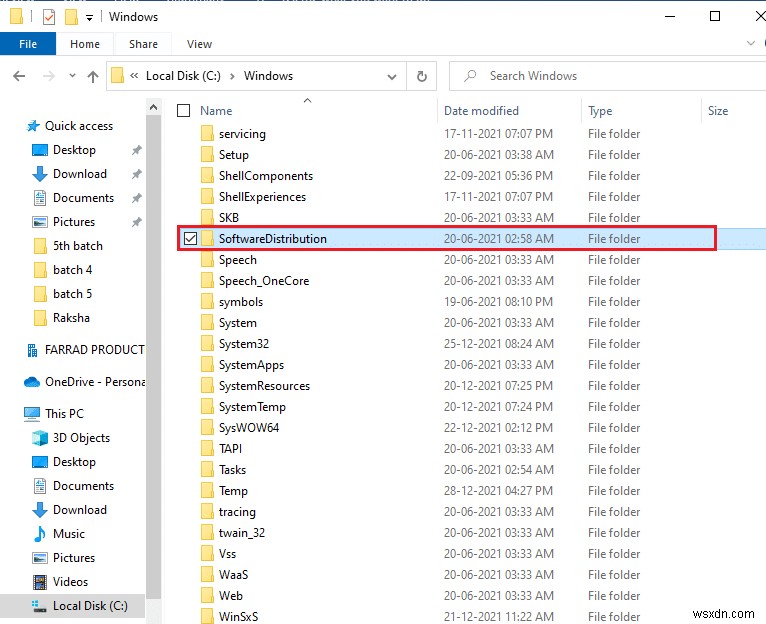Open Music under This PC

click(x=68, y=534)
